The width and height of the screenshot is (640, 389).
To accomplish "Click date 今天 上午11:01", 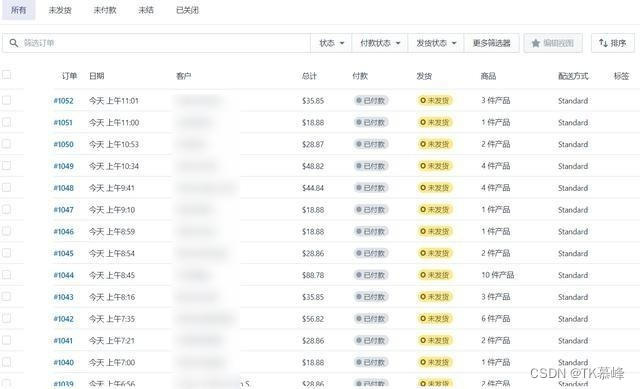I will 114,101.
